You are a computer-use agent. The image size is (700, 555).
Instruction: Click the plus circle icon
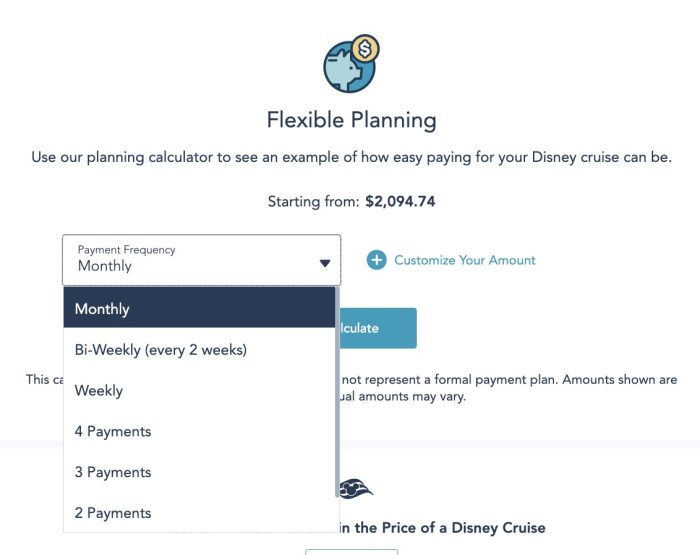377,260
